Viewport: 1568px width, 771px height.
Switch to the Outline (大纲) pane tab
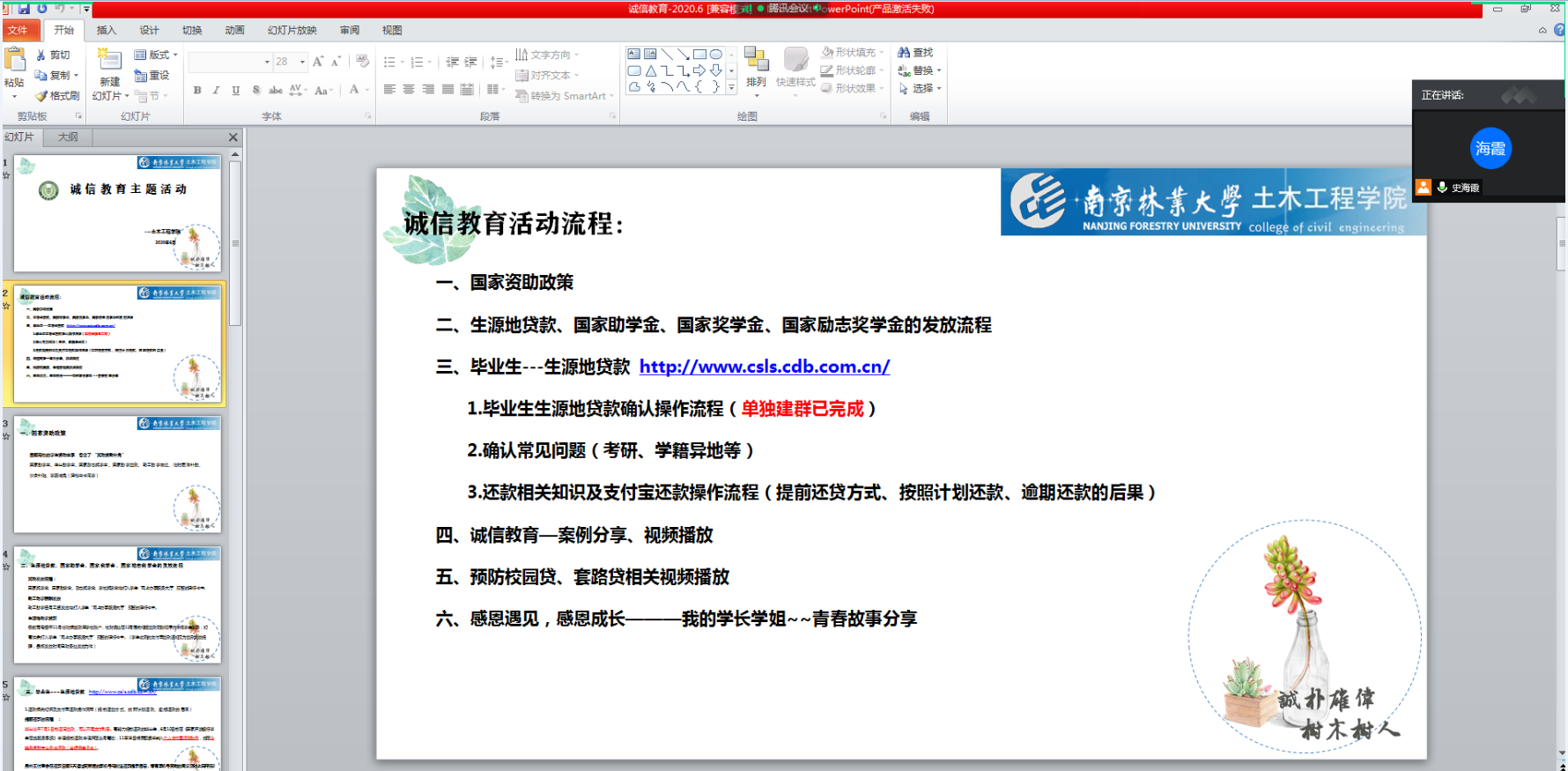pos(68,137)
